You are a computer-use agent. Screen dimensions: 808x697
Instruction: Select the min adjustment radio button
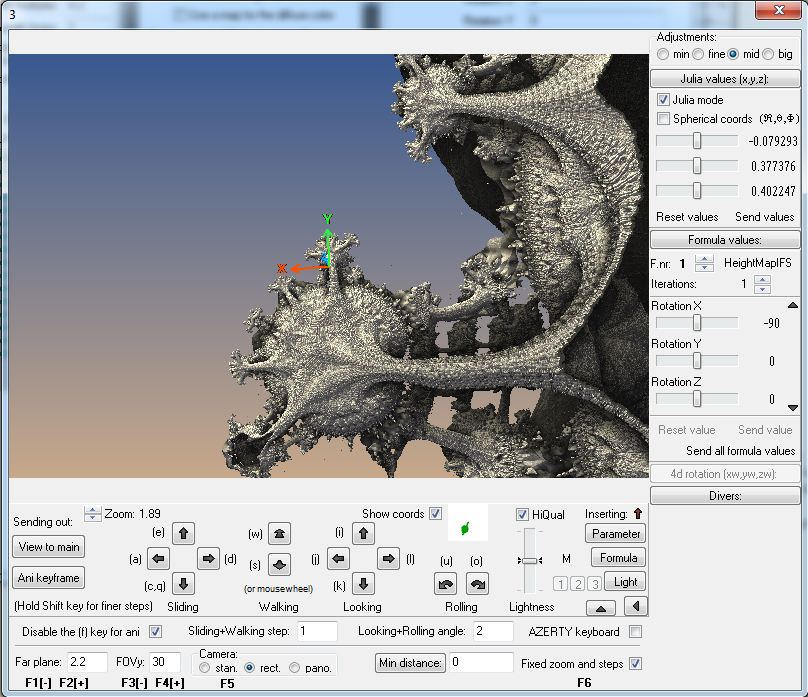click(663, 54)
